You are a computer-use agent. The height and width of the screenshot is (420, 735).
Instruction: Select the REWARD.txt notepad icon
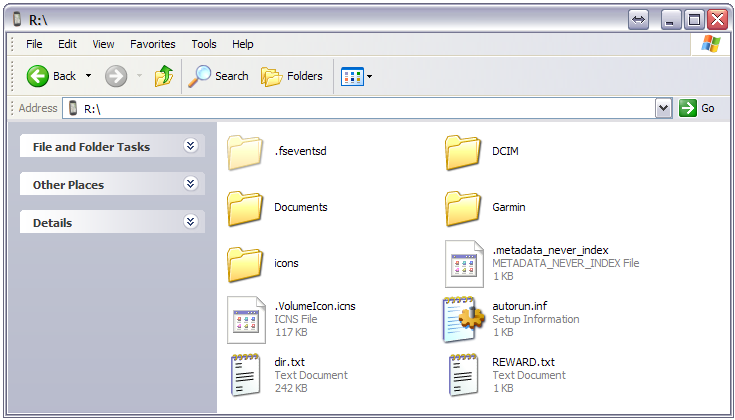[x=464, y=375]
